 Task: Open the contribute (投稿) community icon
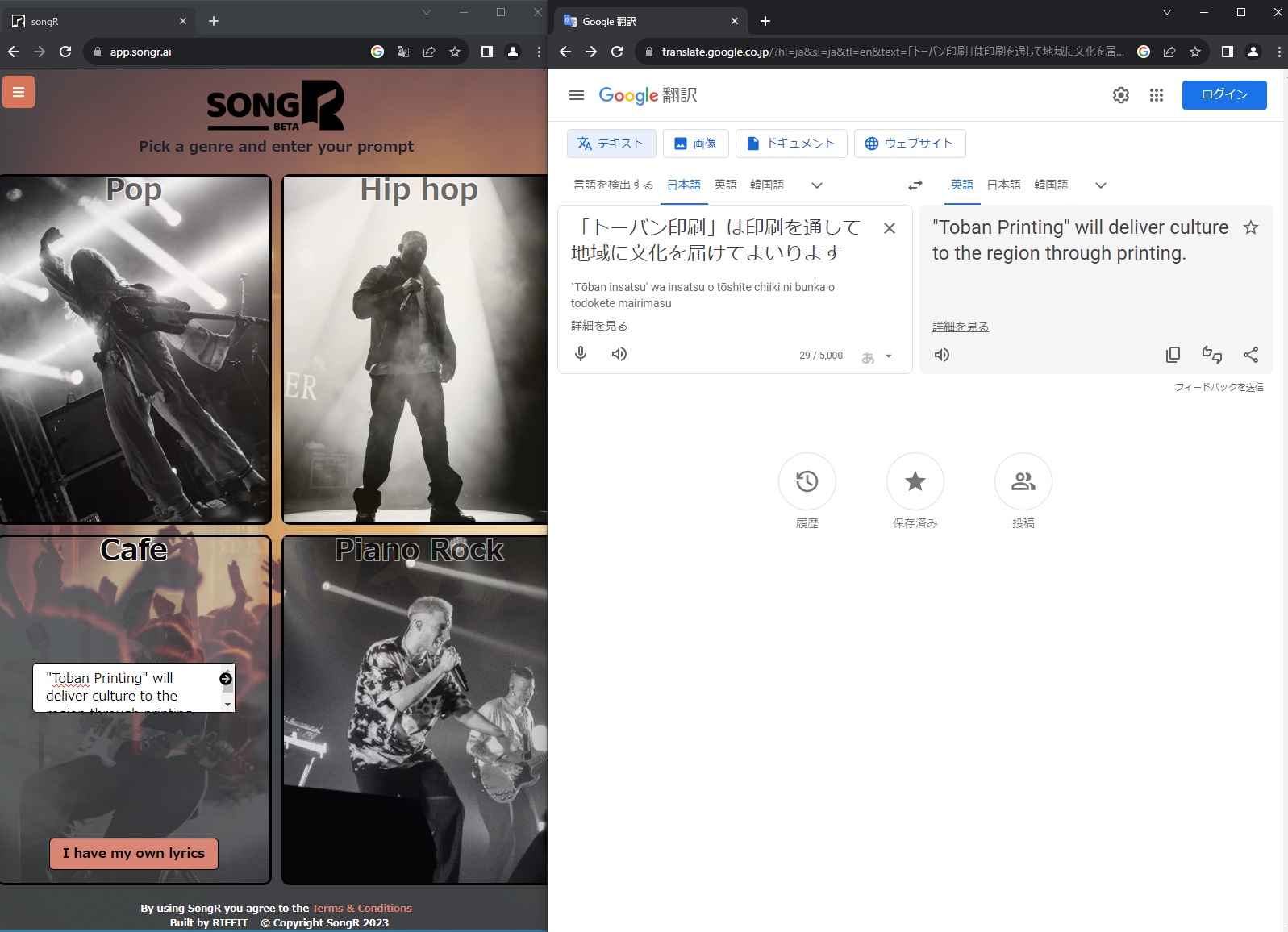[1023, 481]
